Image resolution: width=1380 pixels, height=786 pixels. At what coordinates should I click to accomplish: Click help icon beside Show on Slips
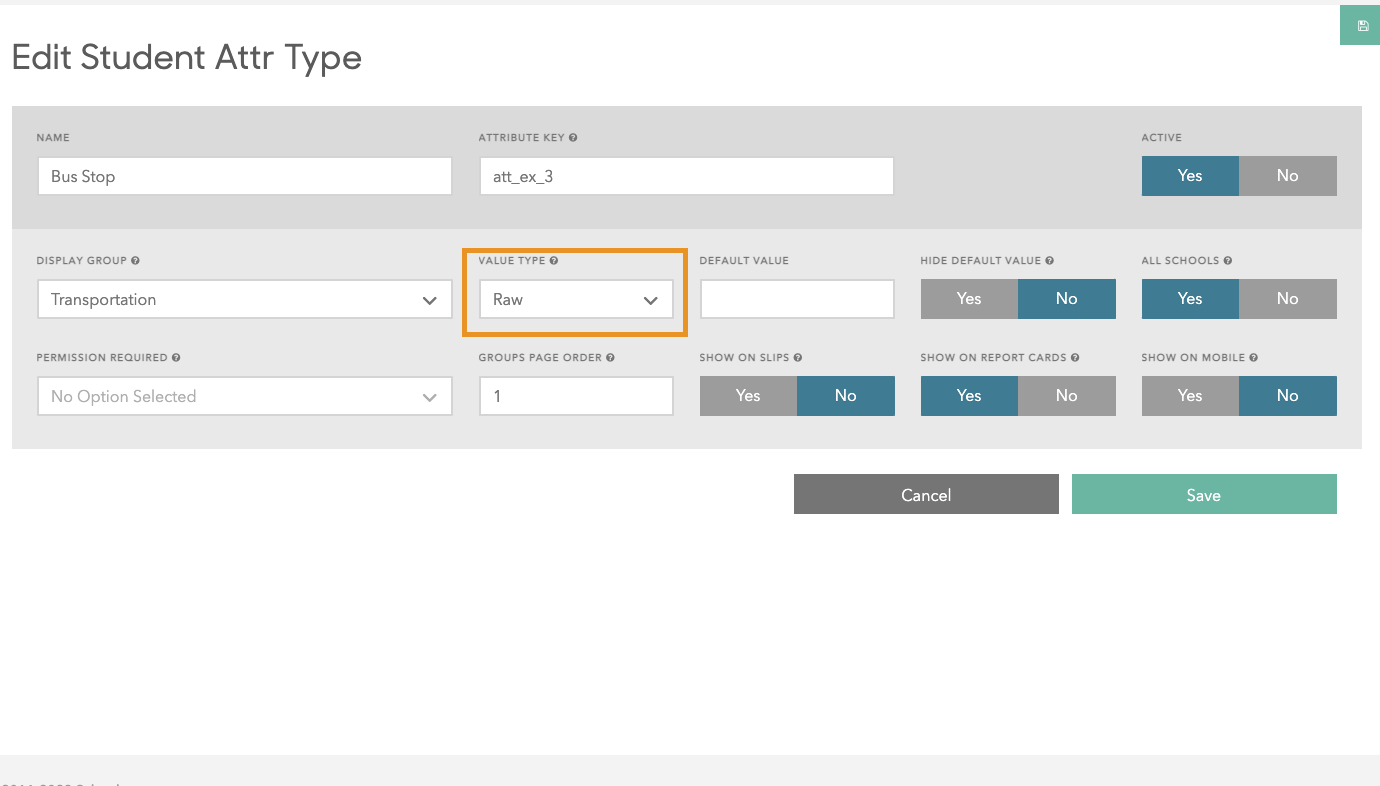[798, 358]
